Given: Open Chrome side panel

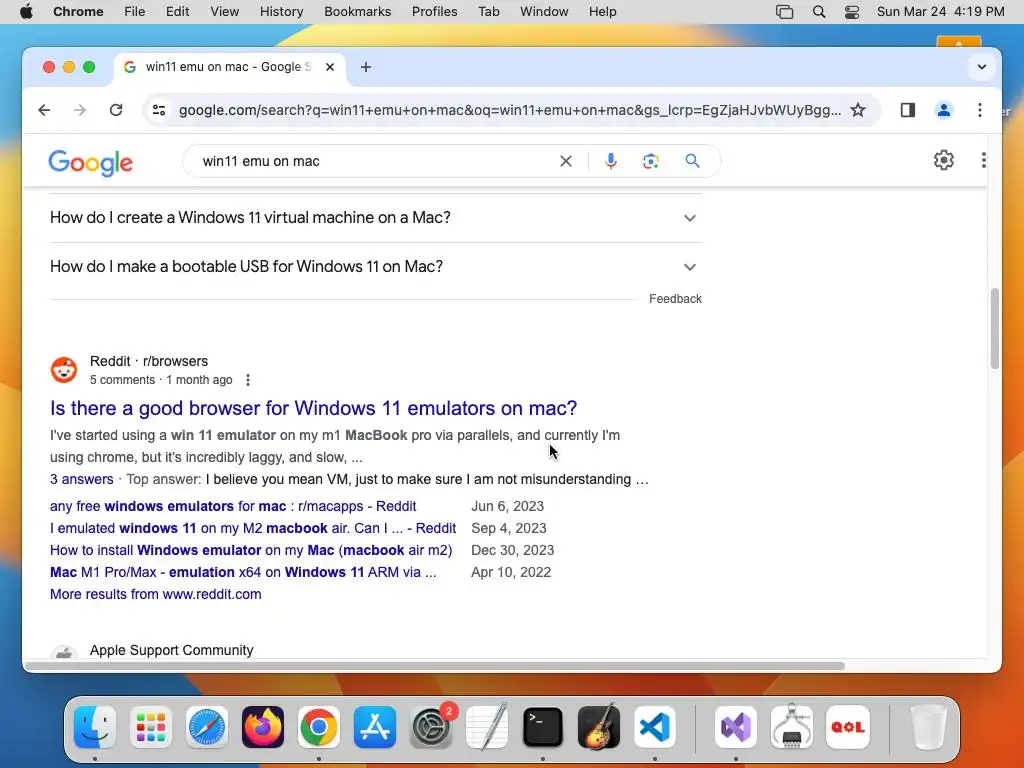Looking at the screenshot, I should [908, 110].
